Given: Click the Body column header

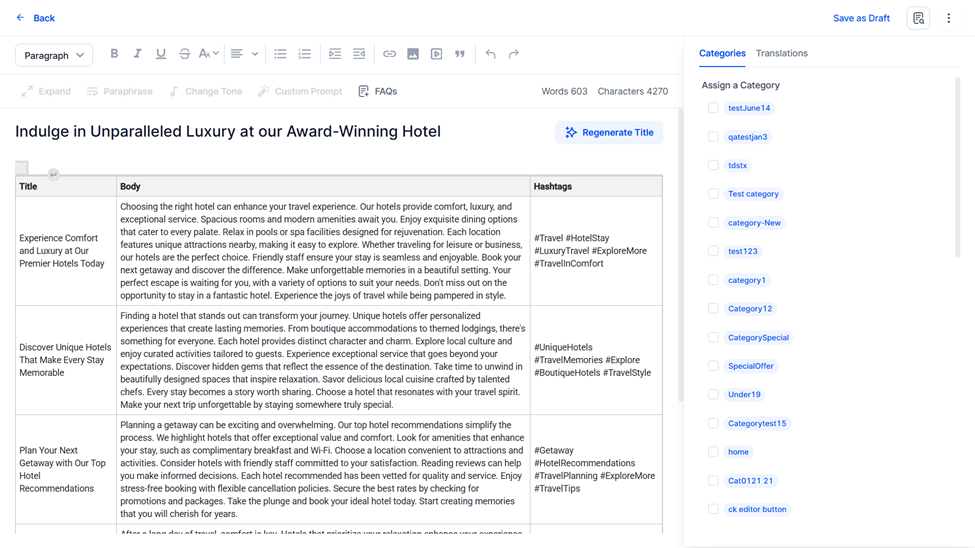Looking at the screenshot, I should pos(323,186).
